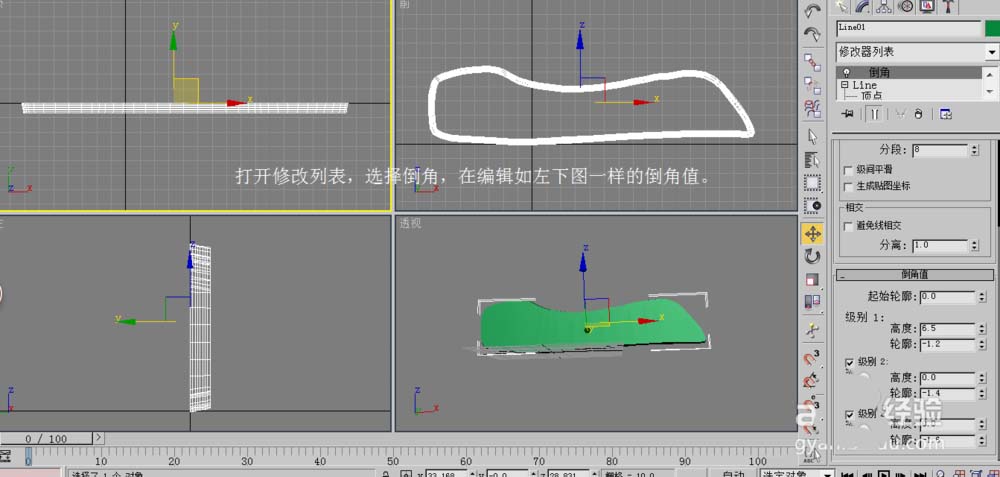
Task: Open Configure Modifier Sets icon
Action: tap(946, 114)
